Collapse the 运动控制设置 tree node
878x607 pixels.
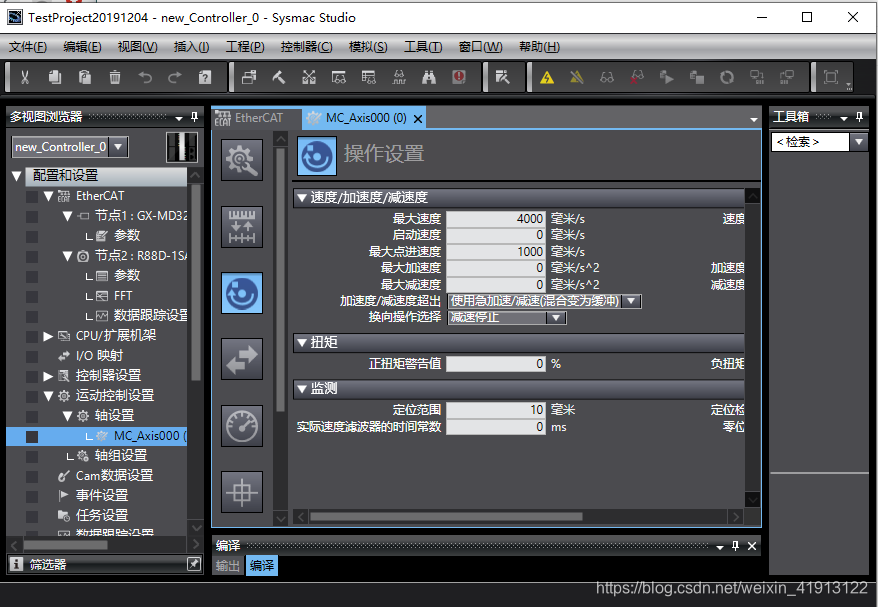pyautogui.click(x=48, y=396)
